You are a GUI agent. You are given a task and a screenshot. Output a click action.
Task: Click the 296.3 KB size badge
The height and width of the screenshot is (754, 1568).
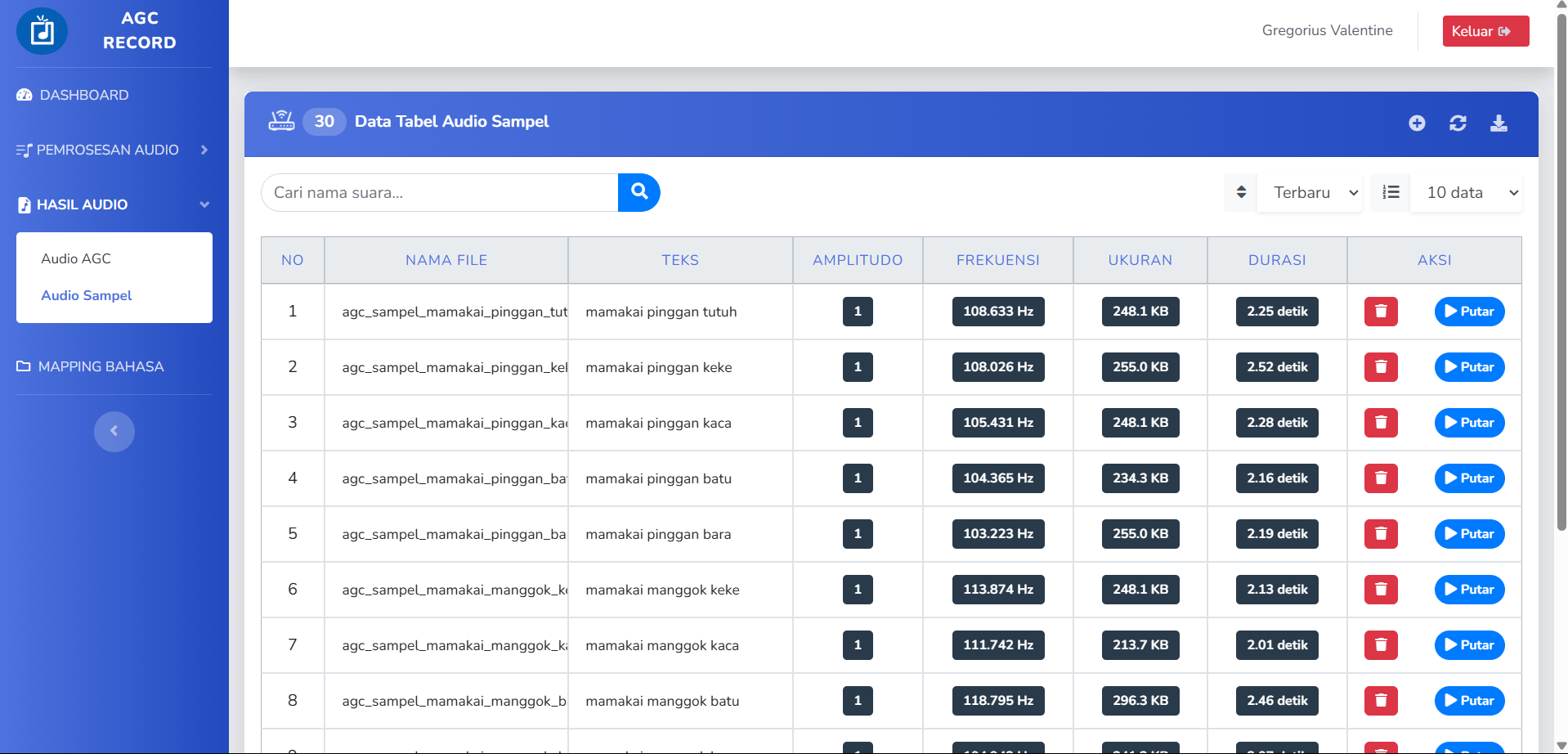(1140, 701)
